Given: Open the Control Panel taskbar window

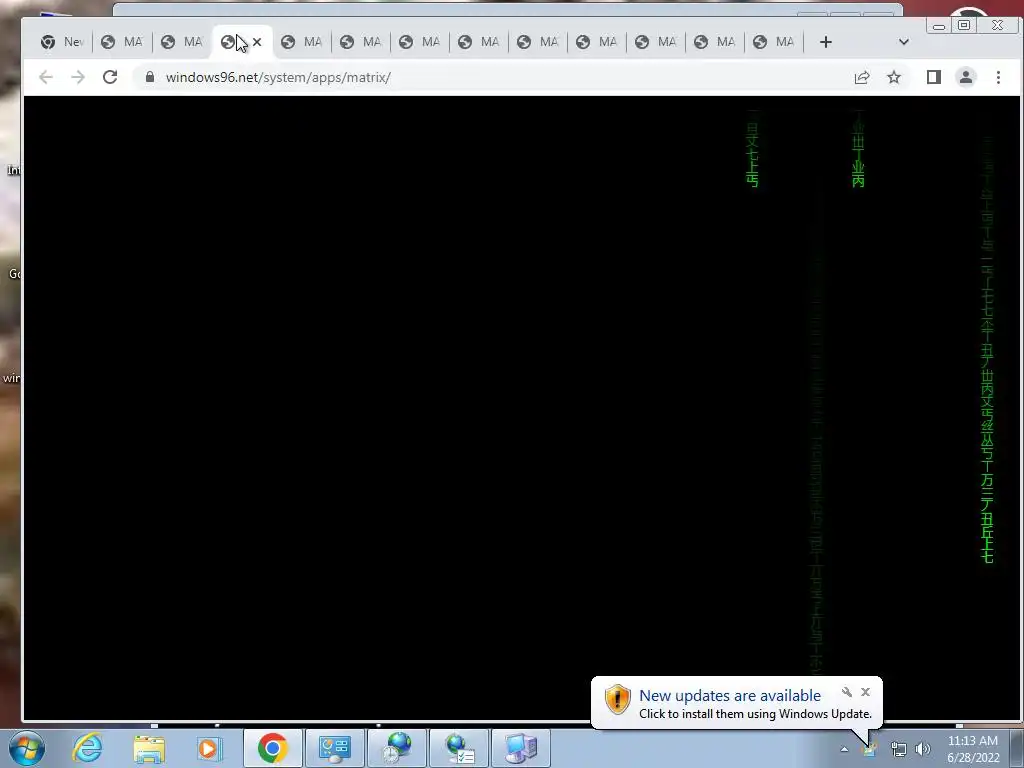Looking at the screenshot, I should [334, 748].
